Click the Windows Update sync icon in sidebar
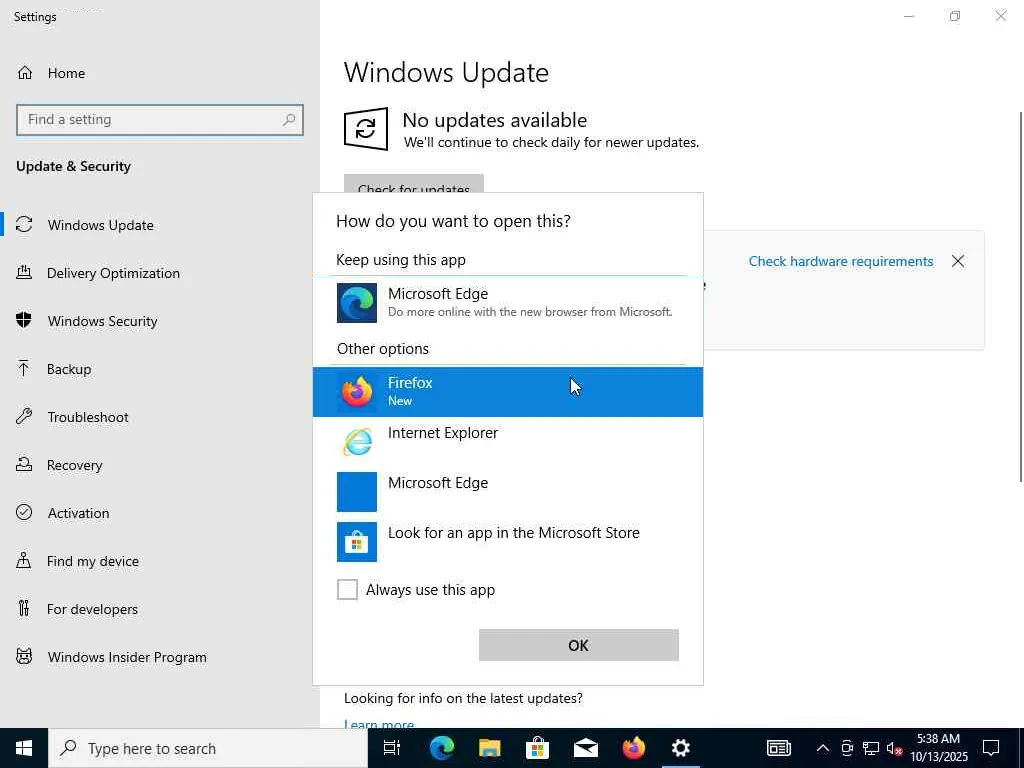The height and width of the screenshot is (768, 1024). (24, 225)
